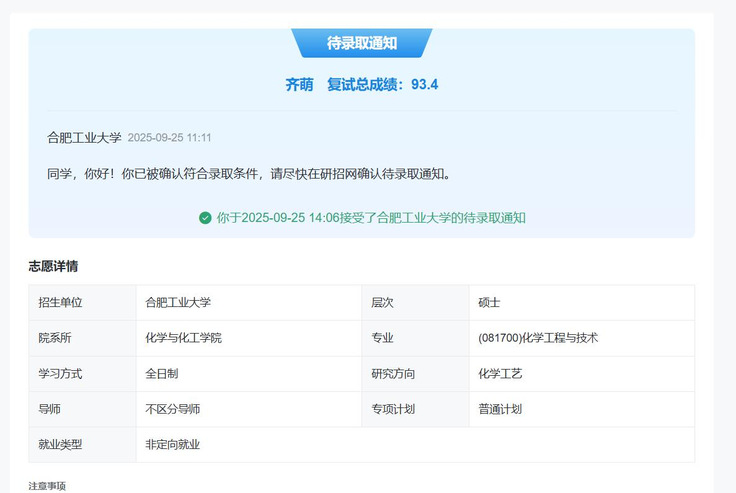Click the green checkmark acceptance icon
Screen dimensions: 736x493
(x=205, y=218)
